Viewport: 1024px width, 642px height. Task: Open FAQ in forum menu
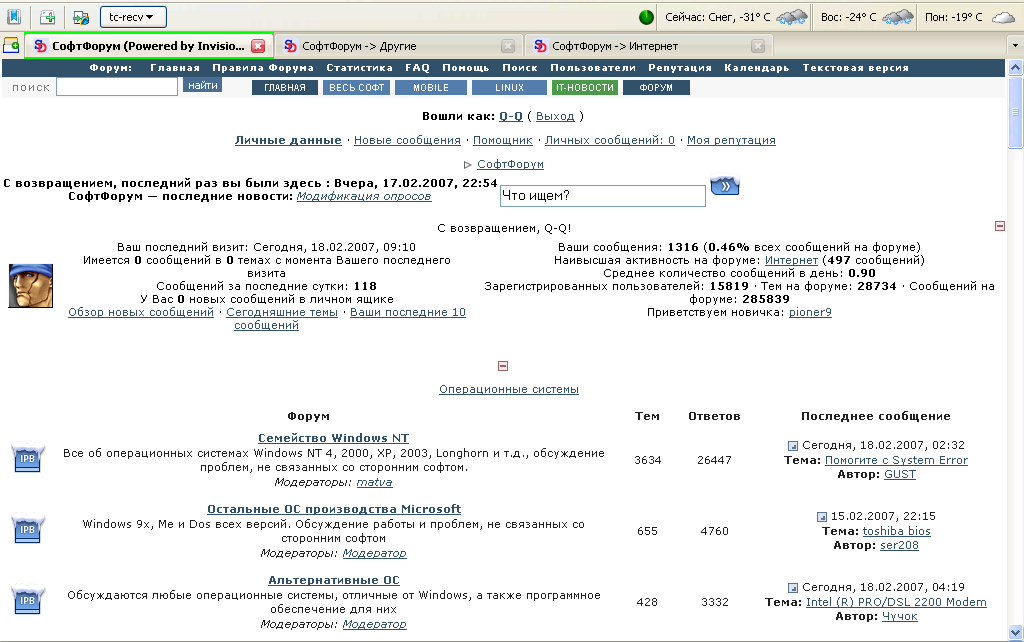417,68
